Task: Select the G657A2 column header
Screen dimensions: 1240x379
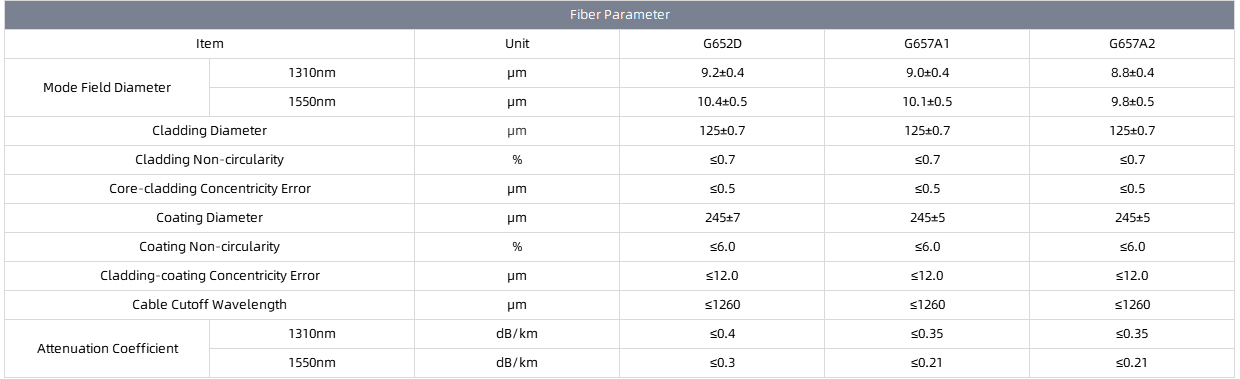Action: pos(1132,44)
